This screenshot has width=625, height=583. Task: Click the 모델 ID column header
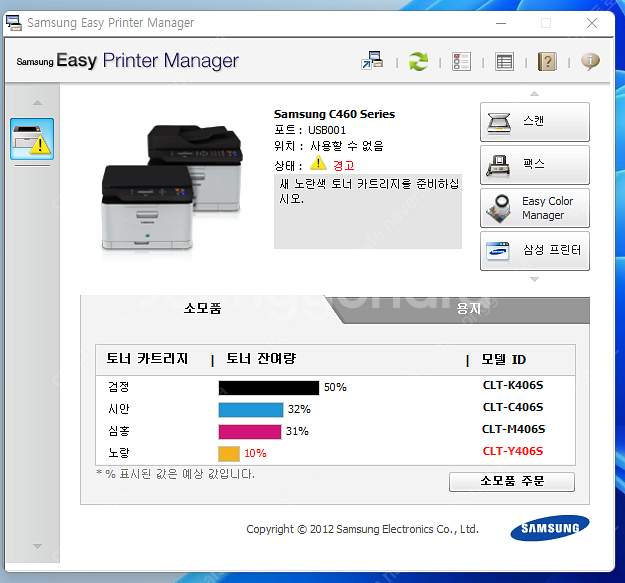[504, 359]
